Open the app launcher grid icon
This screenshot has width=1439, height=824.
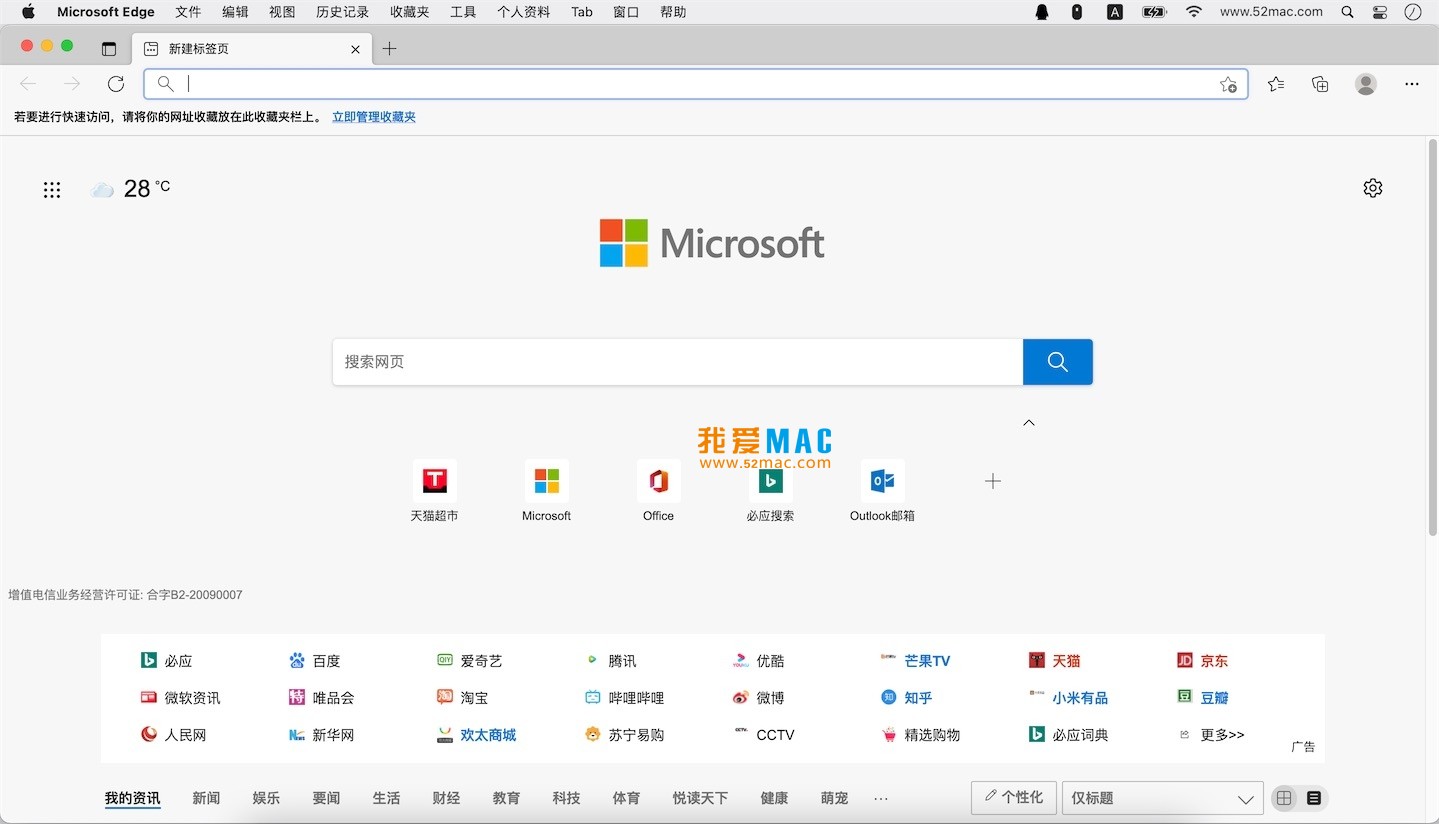coord(52,189)
